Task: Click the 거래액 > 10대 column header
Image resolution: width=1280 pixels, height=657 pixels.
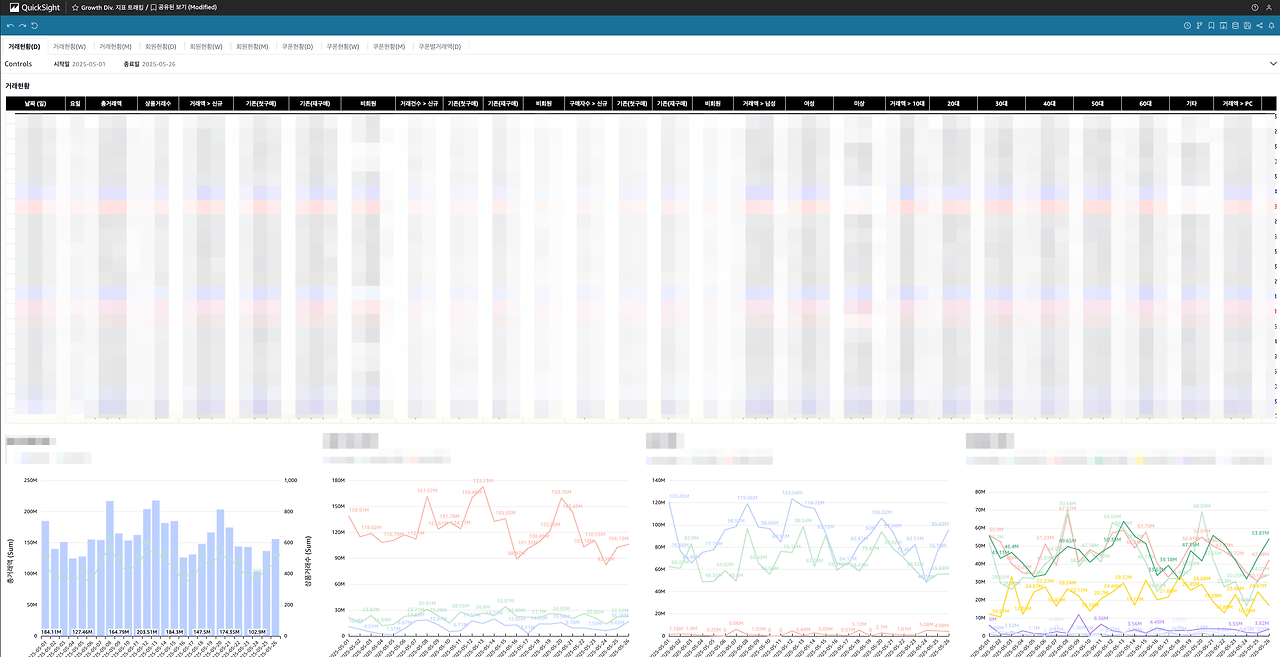Action: (x=908, y=103)
